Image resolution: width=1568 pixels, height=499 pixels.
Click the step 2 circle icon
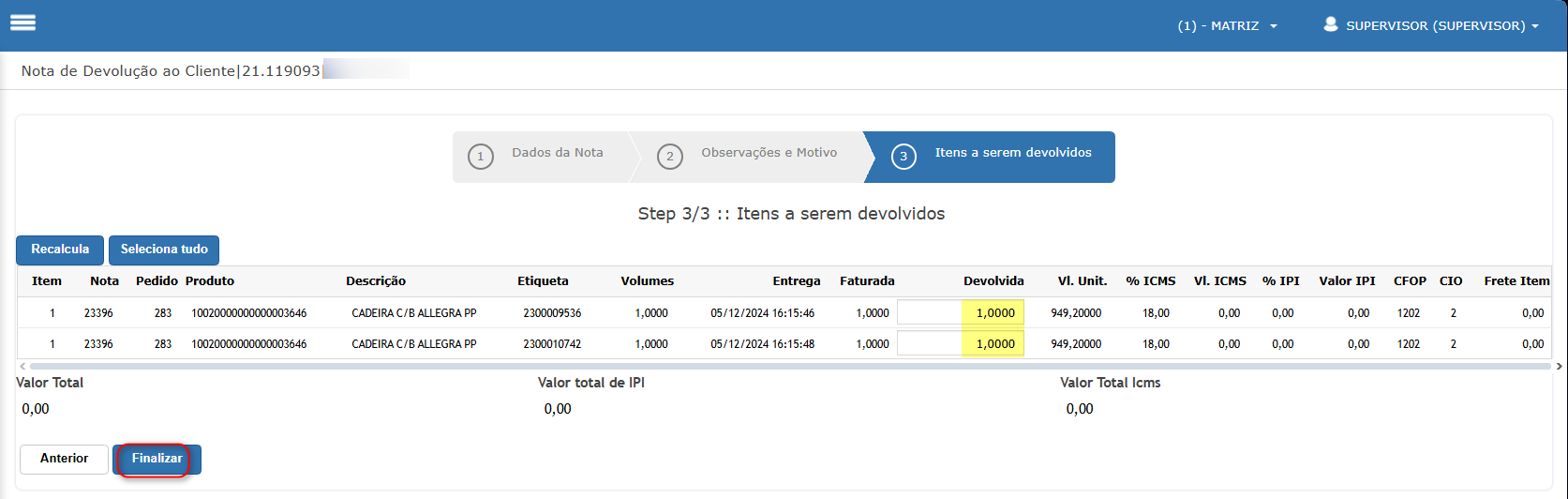click(x=669, y=157)
